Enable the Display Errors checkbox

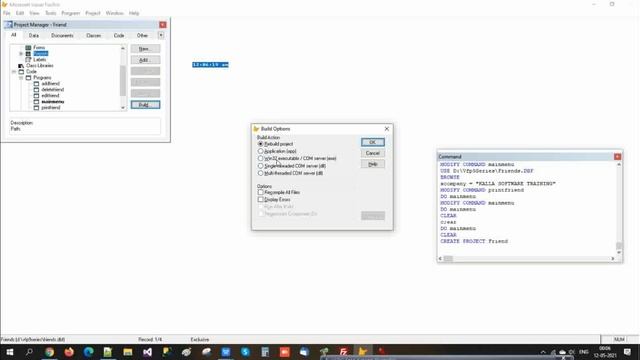click(x=260, y=200)
